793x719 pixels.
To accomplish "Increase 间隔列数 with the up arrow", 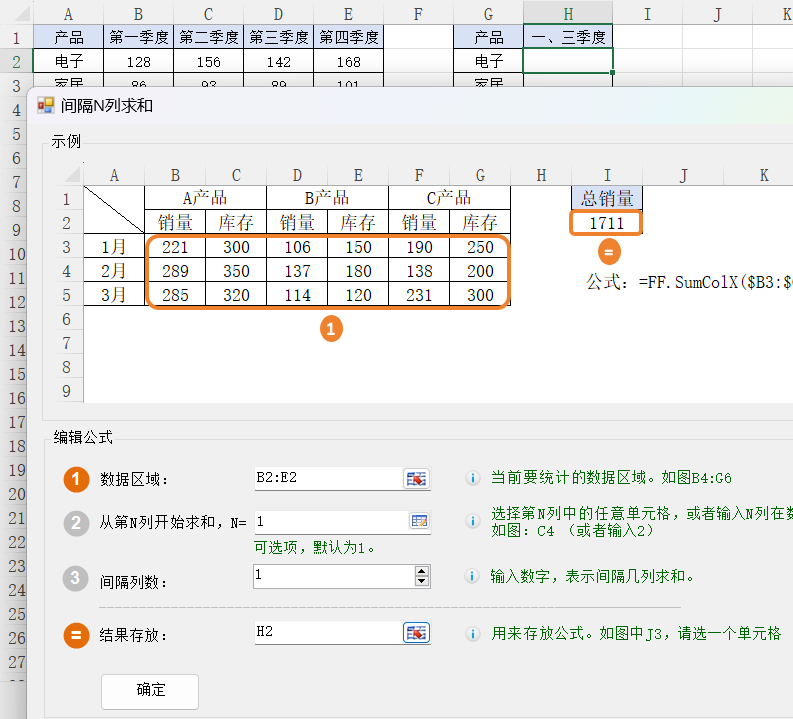I will click(x=421, y=571).
